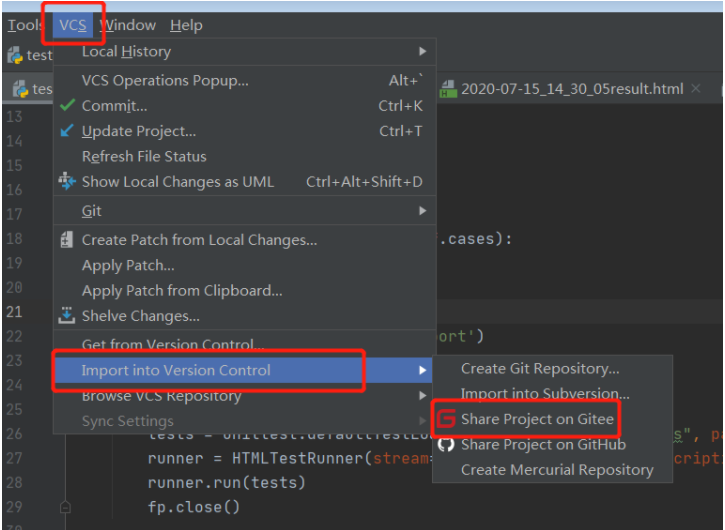Click line number 18 in the gutter
Image resolution: width=725 pixels, height=530 pixels.
click(14, 239)
